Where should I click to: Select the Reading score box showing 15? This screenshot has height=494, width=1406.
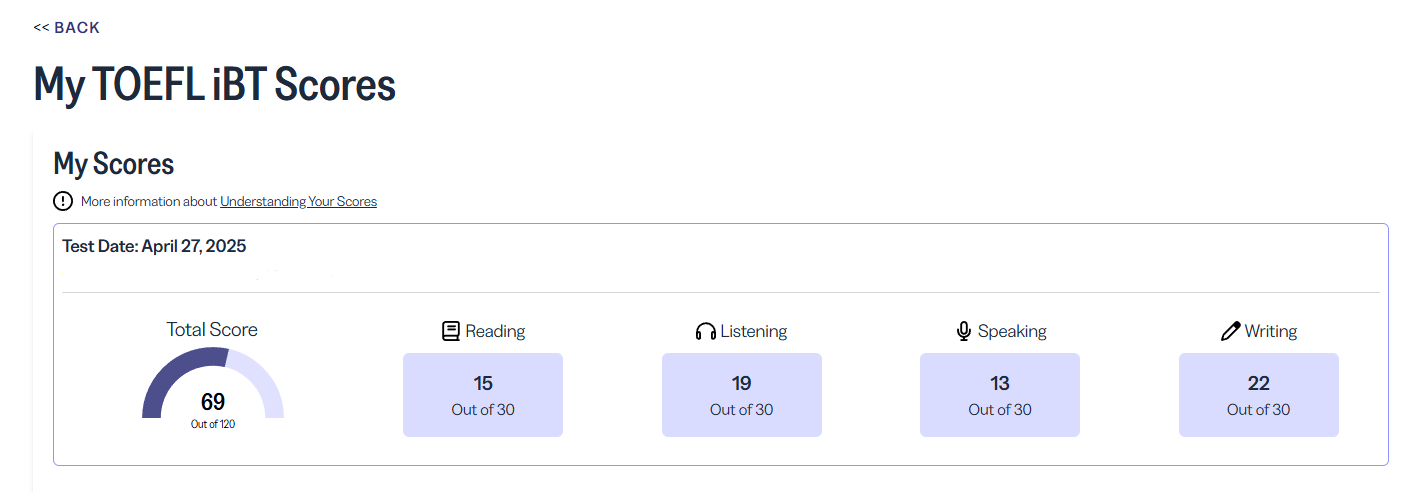483,395
